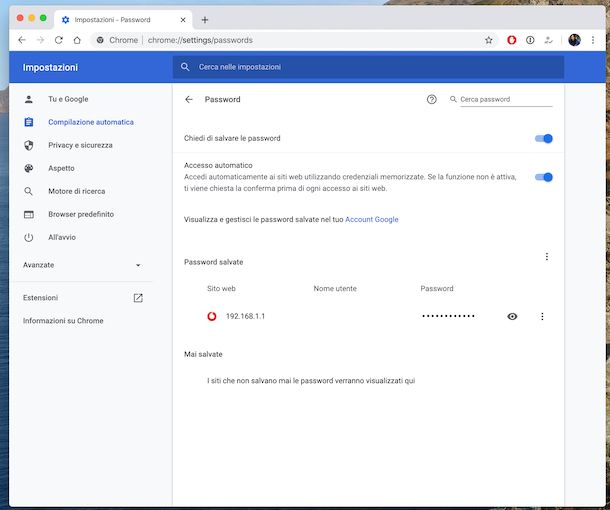The width and height of the screenshot is (610, 510).
Task: Open more options for Password salvate
Action: tap(547, 256)
